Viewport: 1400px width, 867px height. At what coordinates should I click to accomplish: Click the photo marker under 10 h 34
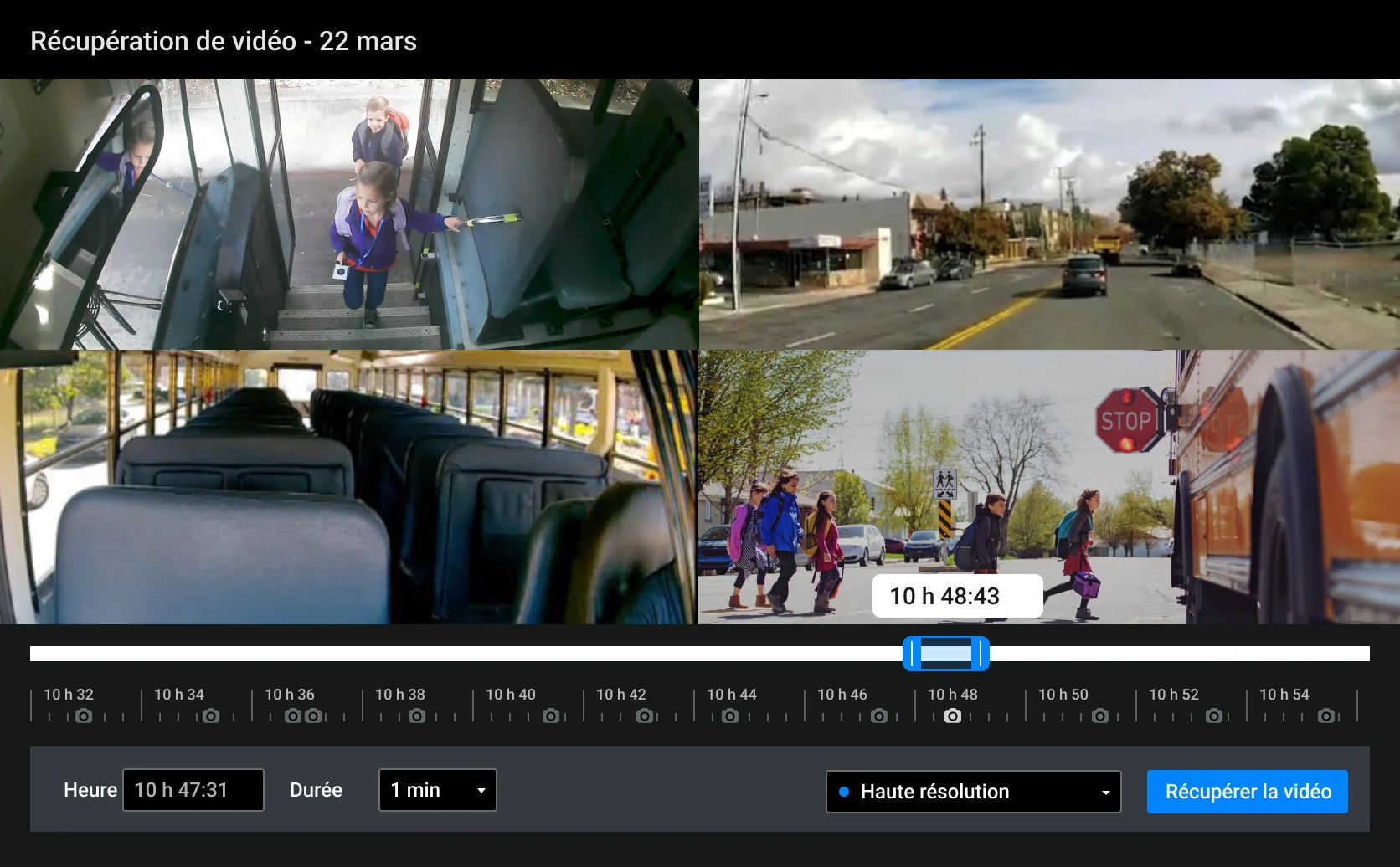pos(210,716)
